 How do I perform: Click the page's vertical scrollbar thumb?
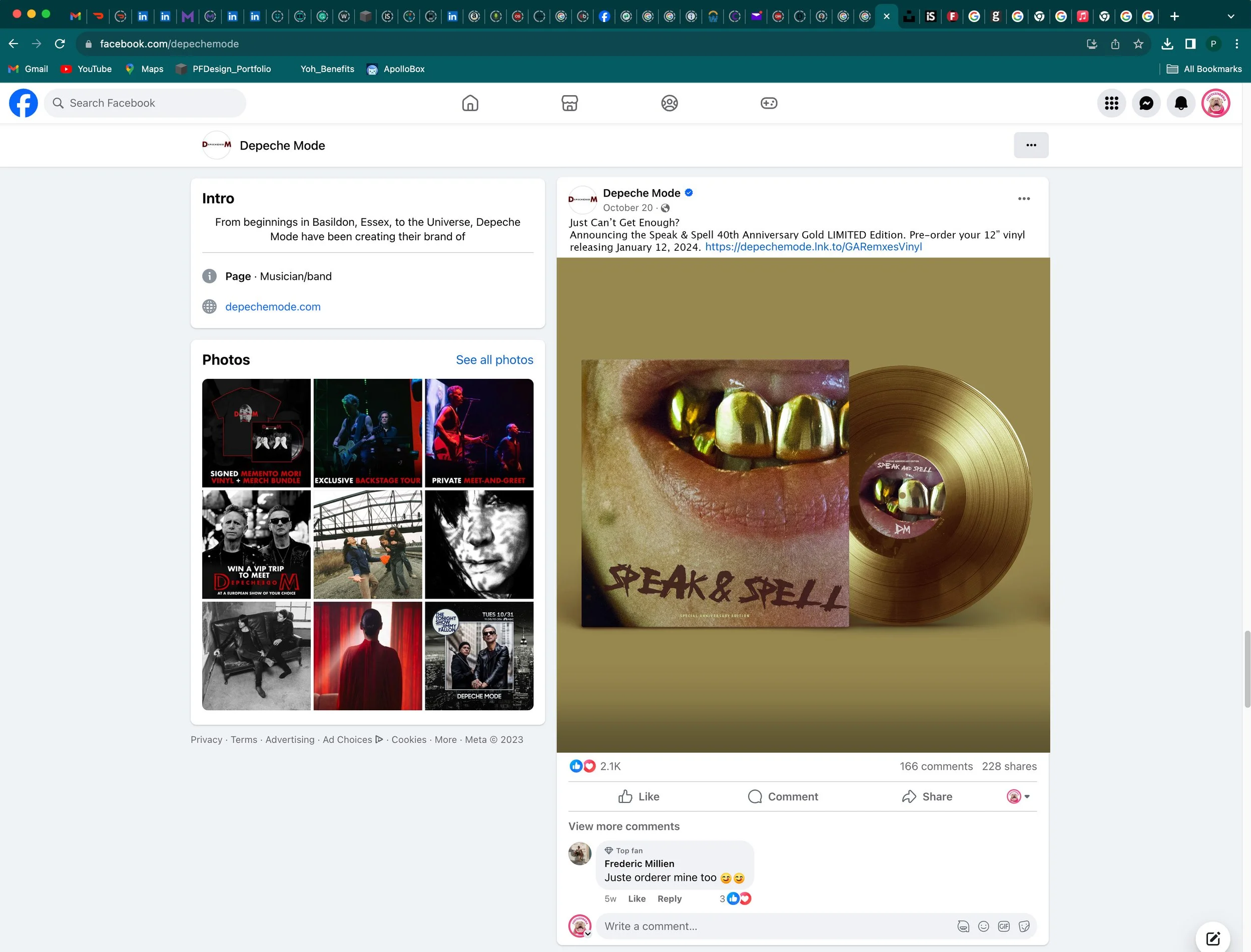coord(1247,669)
